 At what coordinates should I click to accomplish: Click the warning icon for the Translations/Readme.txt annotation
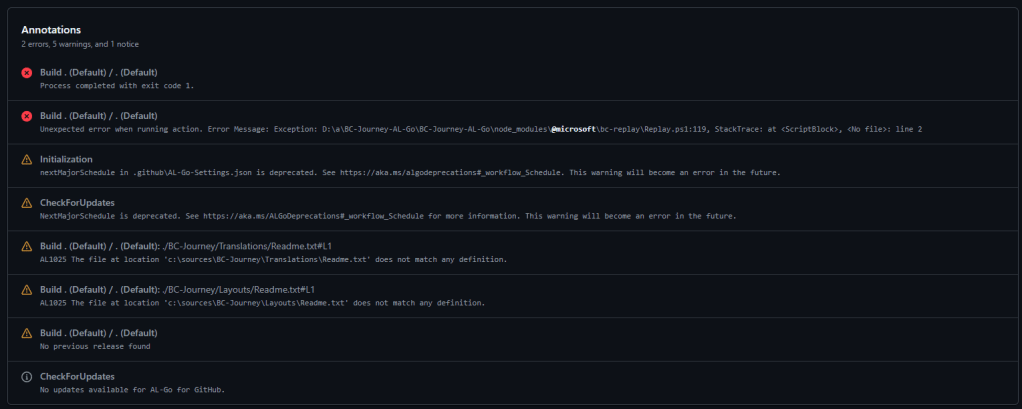pos(26,246)
